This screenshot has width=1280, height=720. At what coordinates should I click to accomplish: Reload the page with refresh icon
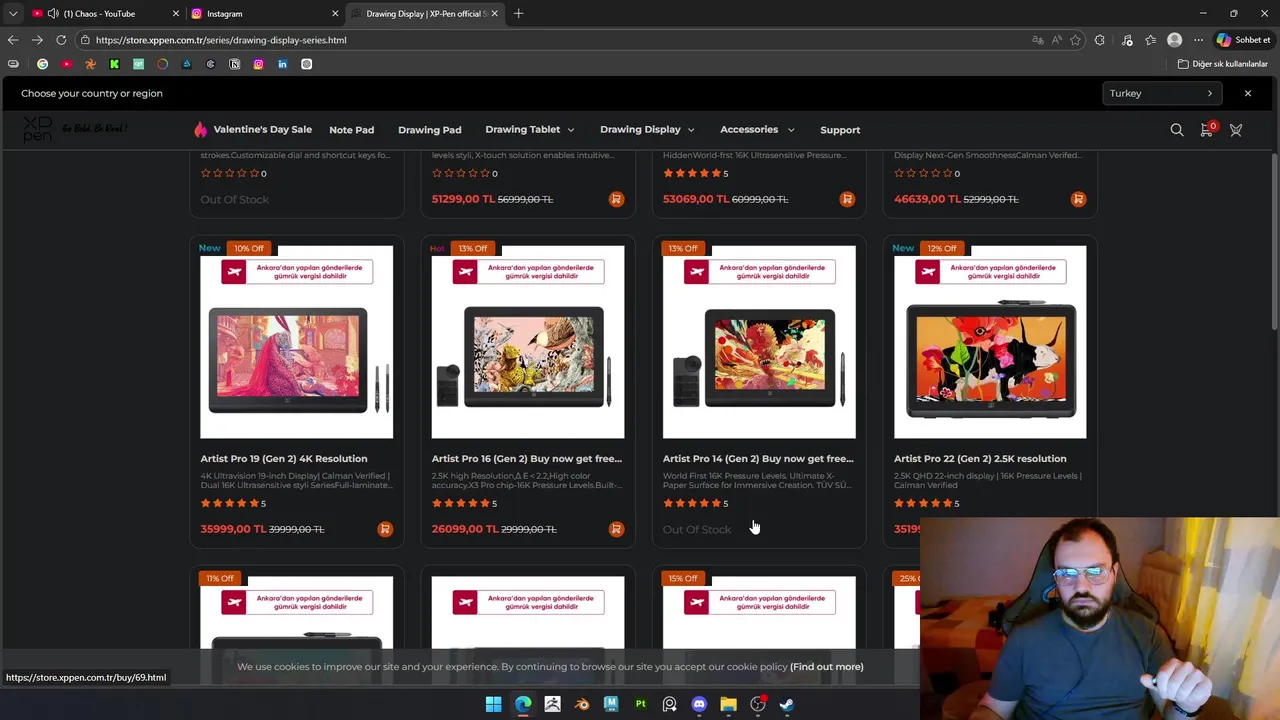pyautogui.click(x=61, y=40)
